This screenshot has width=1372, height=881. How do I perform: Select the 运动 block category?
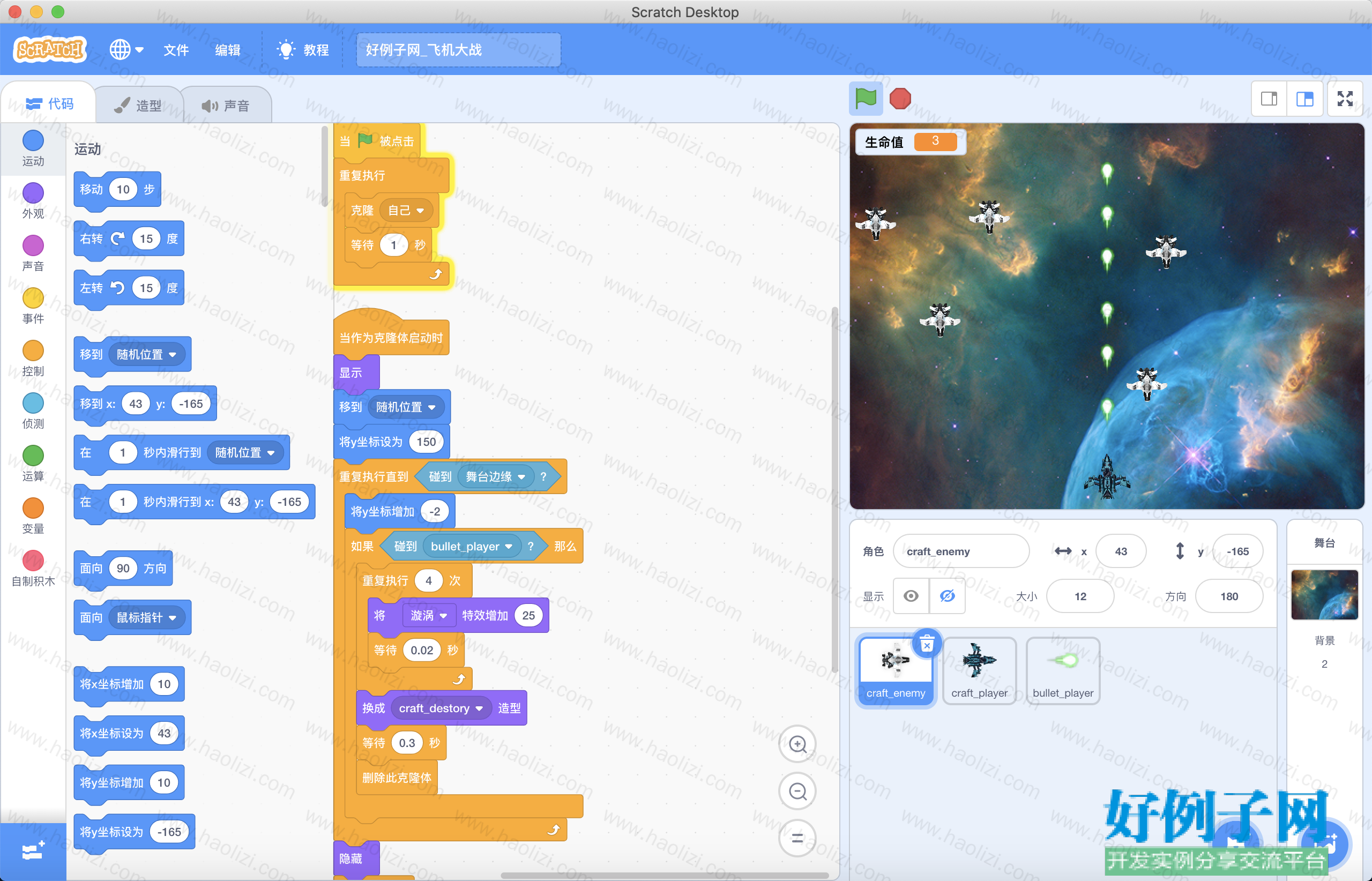33,148
